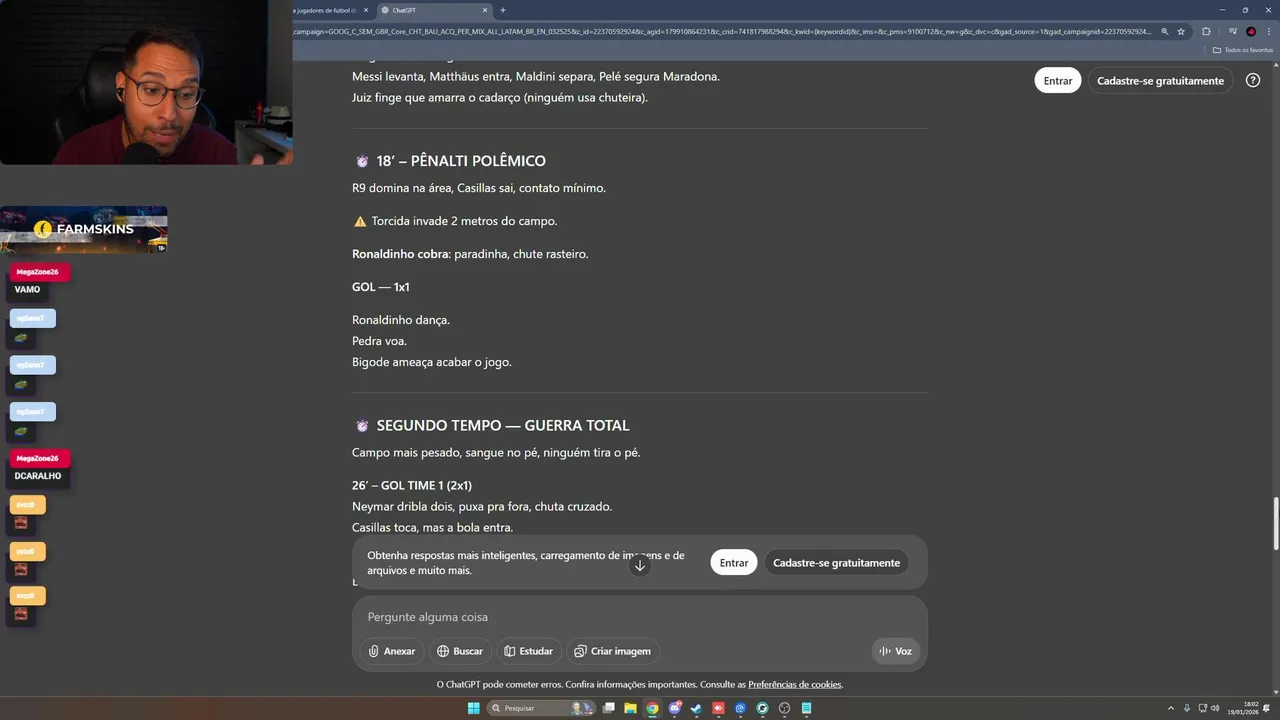The image size is (1280, 720).
Task: Click header Cadastre-se gratuitamente button
Action: [1160, 81]
